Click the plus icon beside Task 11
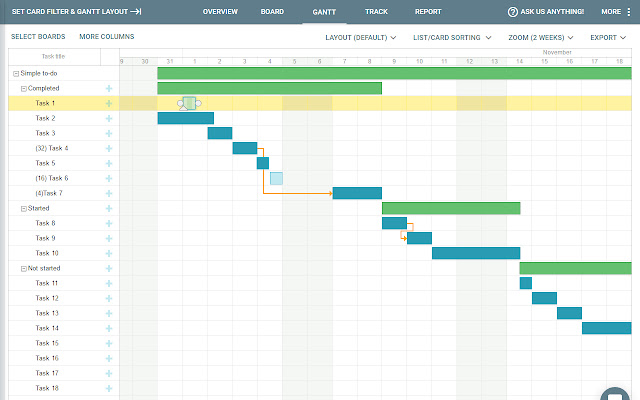640x400 pixels. coord(109,284)
